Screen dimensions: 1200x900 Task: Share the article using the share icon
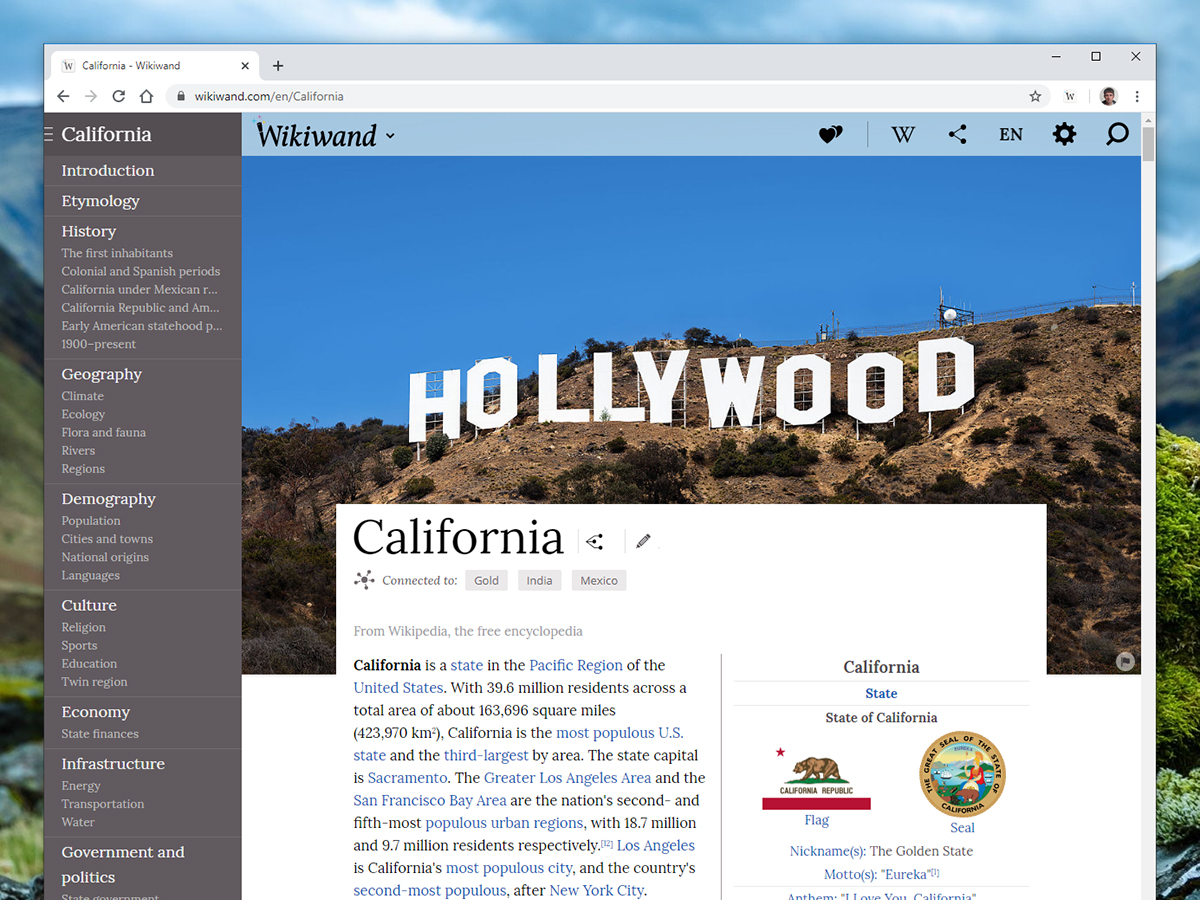point(957,133)
